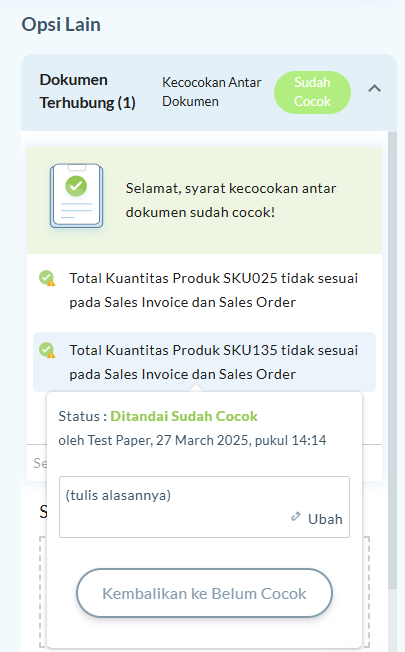Click the Kecocokan Antar Dokumen label

(212, 92)
